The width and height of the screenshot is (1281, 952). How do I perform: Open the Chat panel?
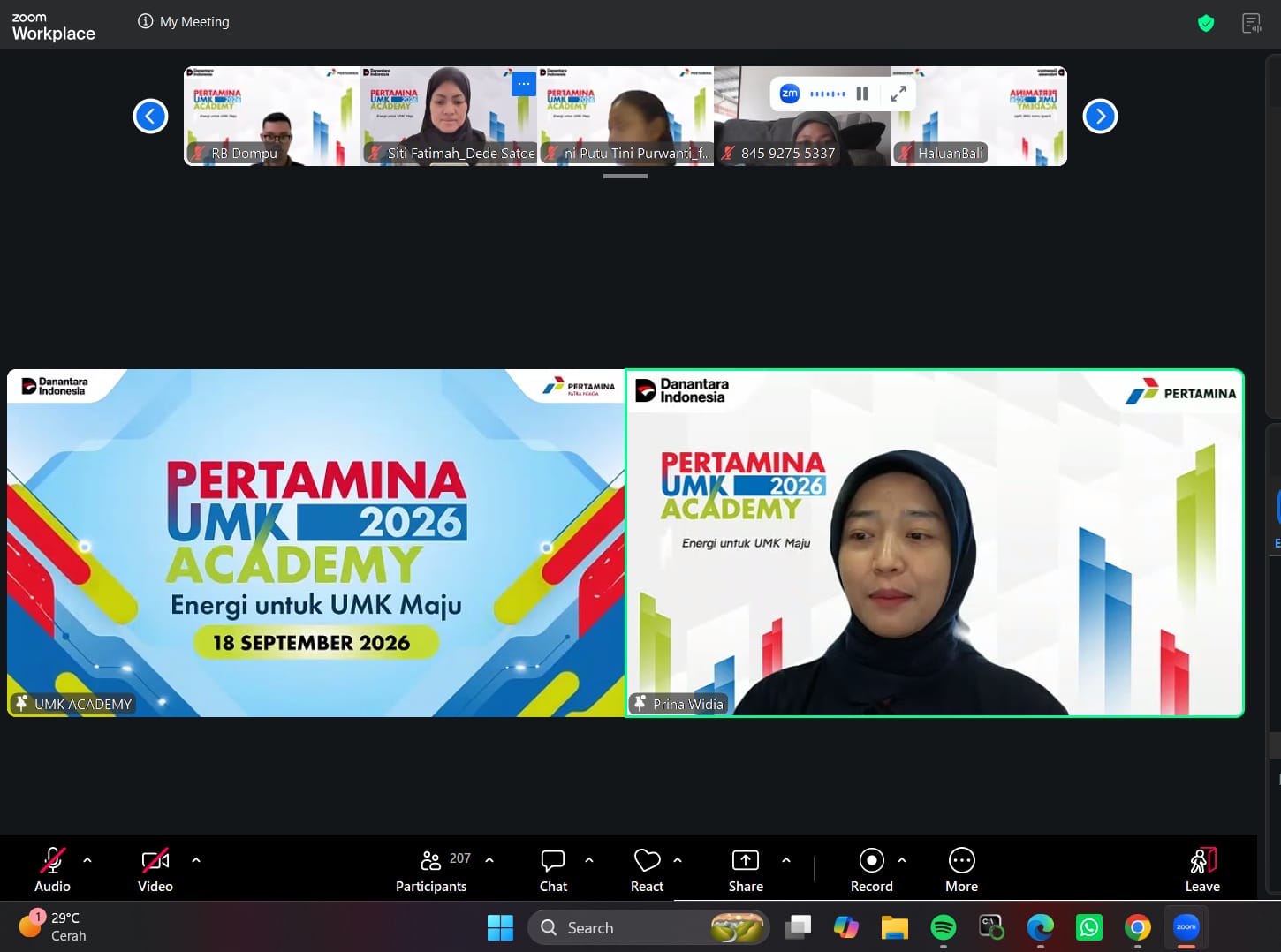(x=553, y=870)
